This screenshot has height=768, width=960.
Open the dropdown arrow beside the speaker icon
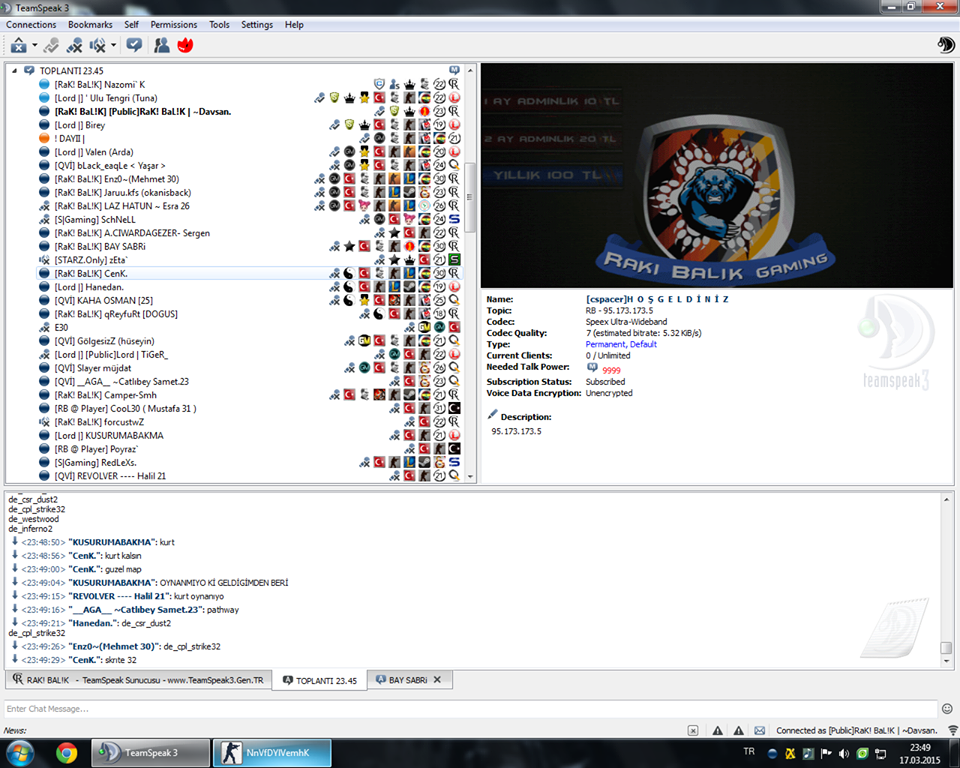click(114, 45)
